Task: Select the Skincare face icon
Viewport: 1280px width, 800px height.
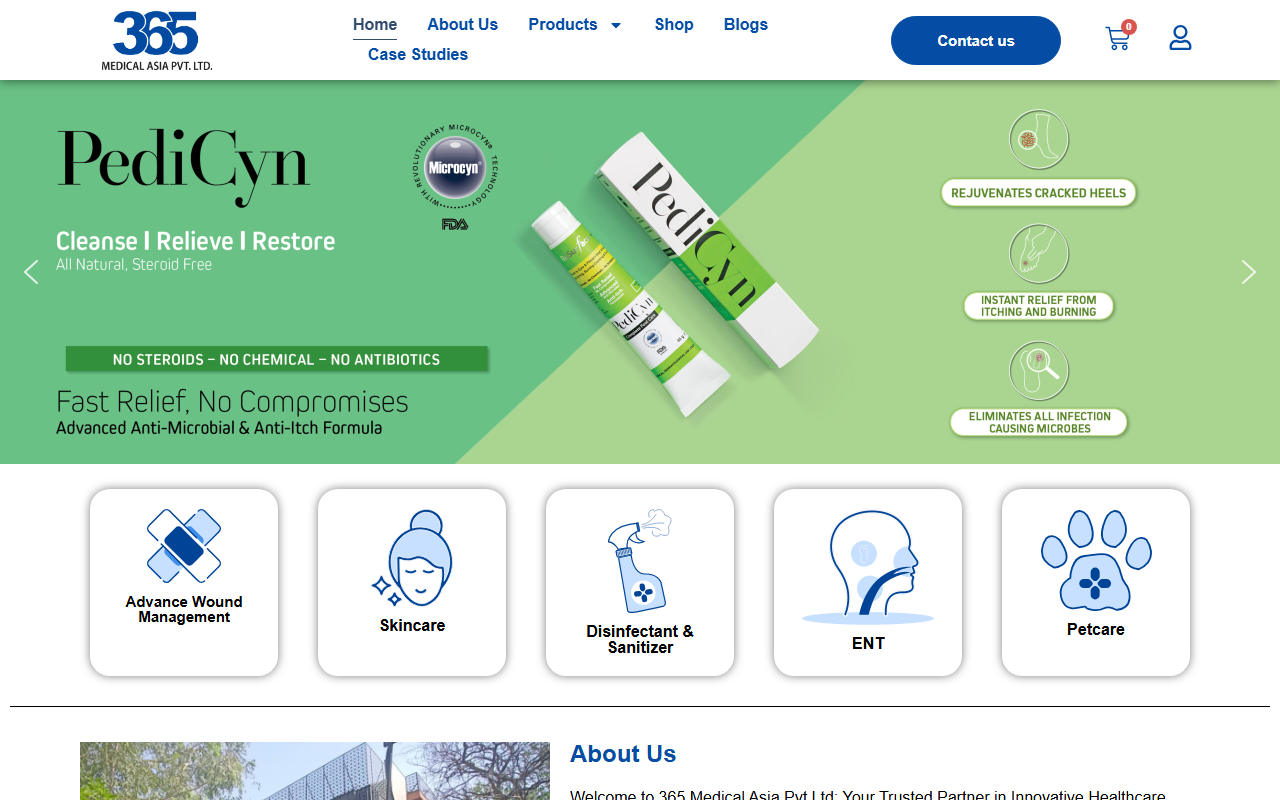Action: pos(412,559)
